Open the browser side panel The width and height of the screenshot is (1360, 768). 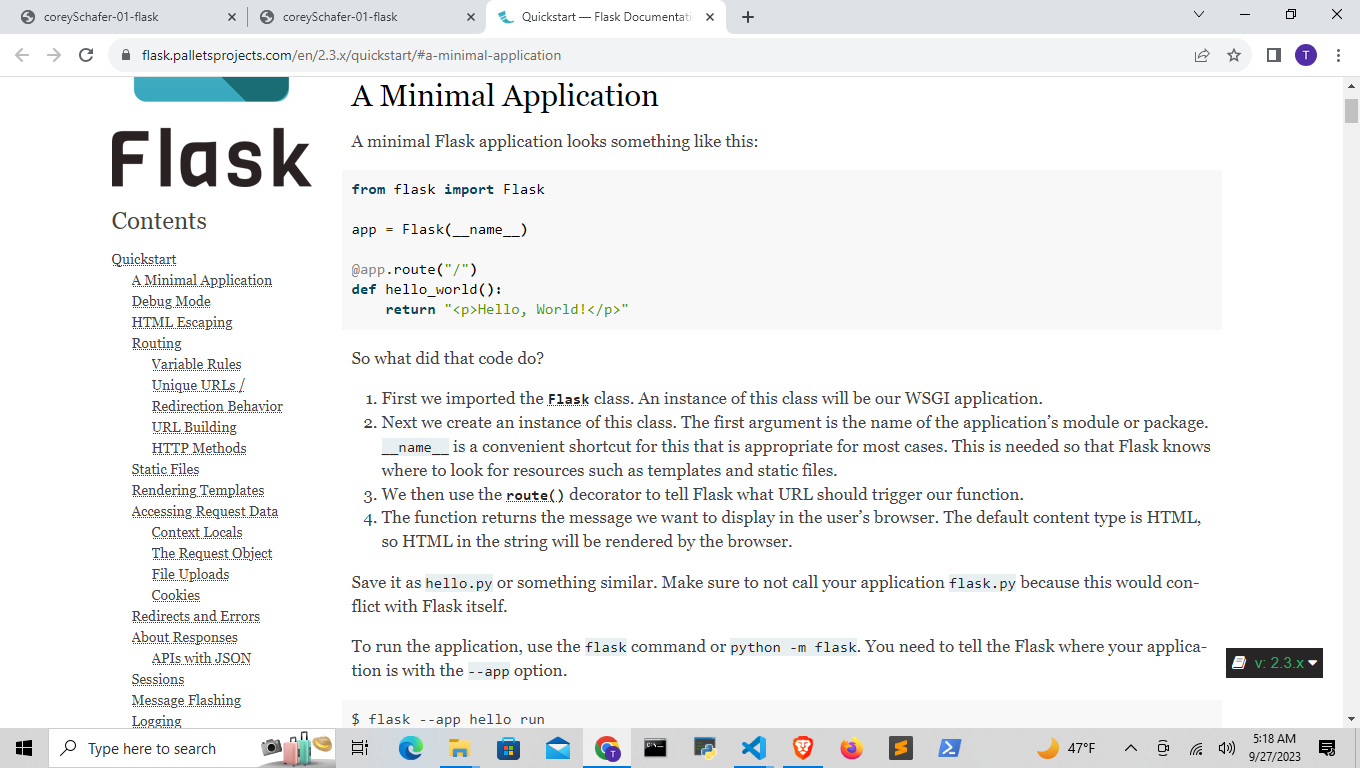tap(1273, 56)
